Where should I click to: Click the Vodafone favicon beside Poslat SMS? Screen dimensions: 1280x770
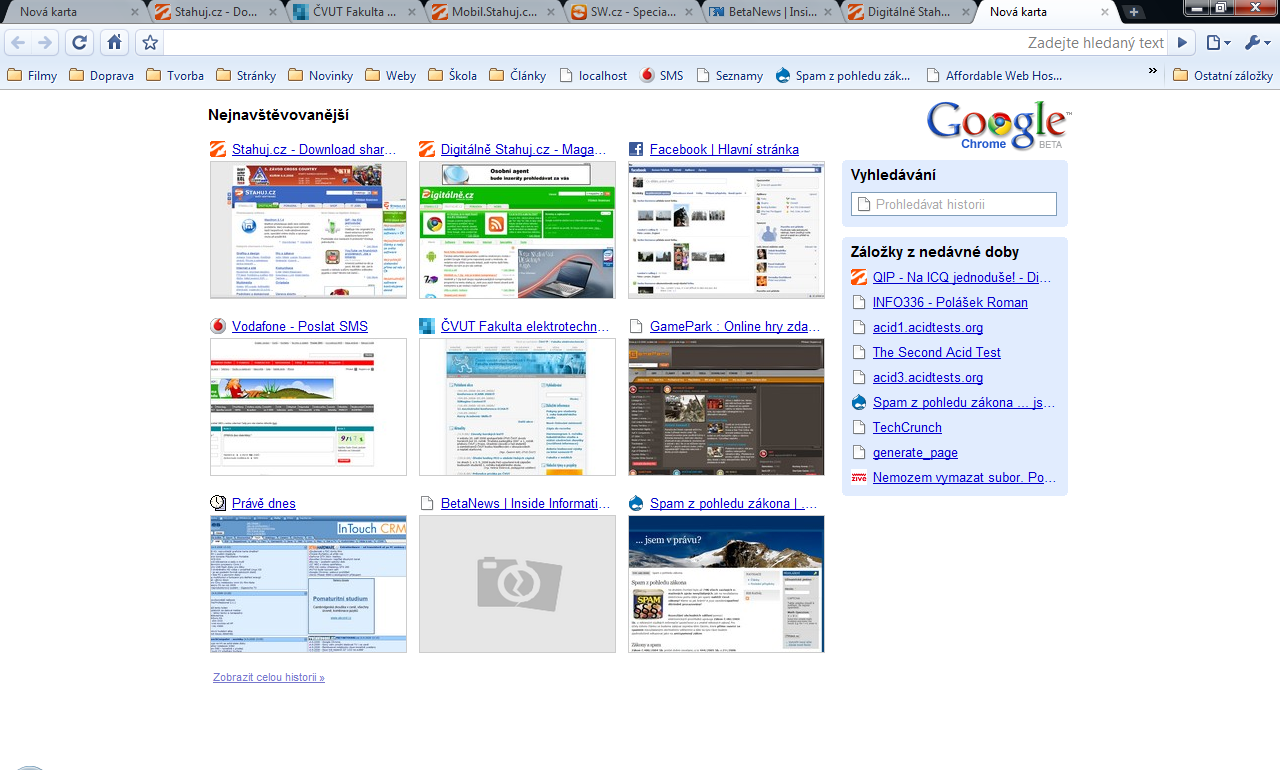click(218, 326)
